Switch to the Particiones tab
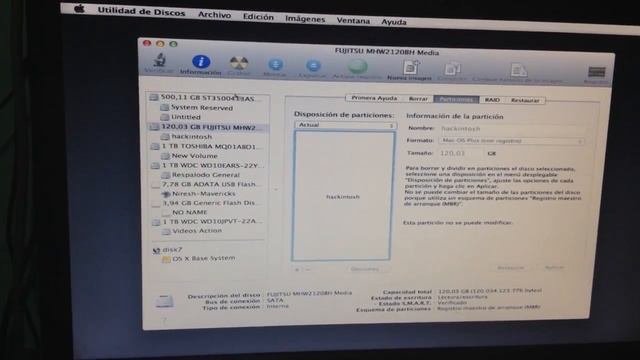Image resolution: width=640 pixels, height=360 pixels. [456, 100]
